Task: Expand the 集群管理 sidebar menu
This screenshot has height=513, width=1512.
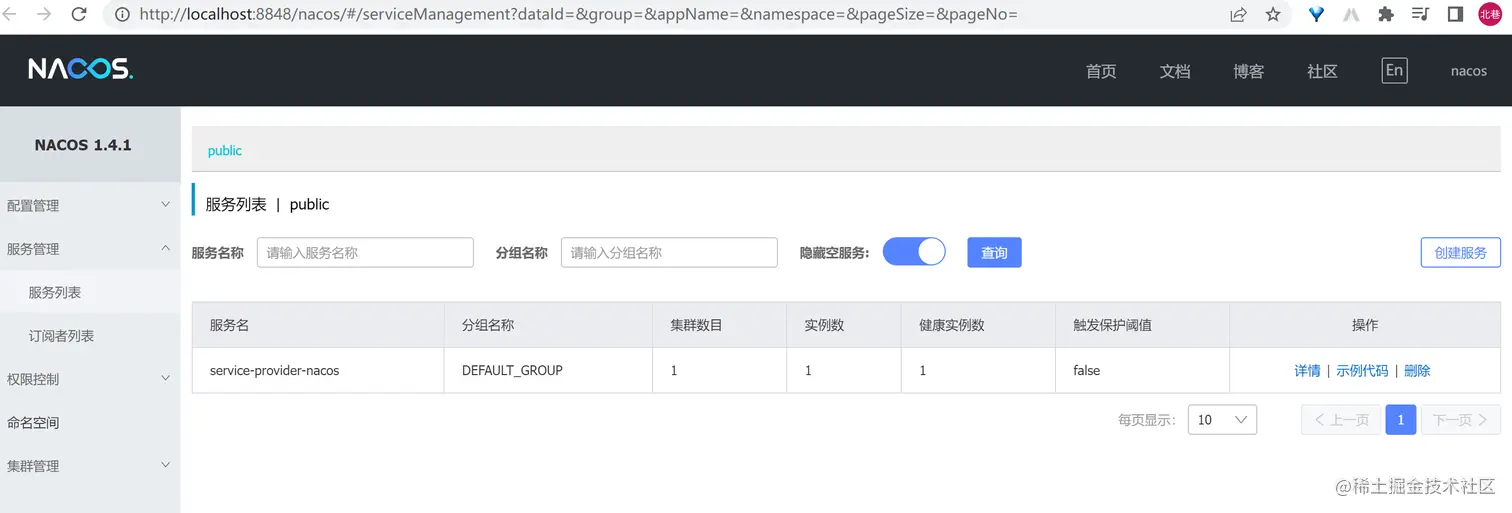Action: (x=90, y=466)
